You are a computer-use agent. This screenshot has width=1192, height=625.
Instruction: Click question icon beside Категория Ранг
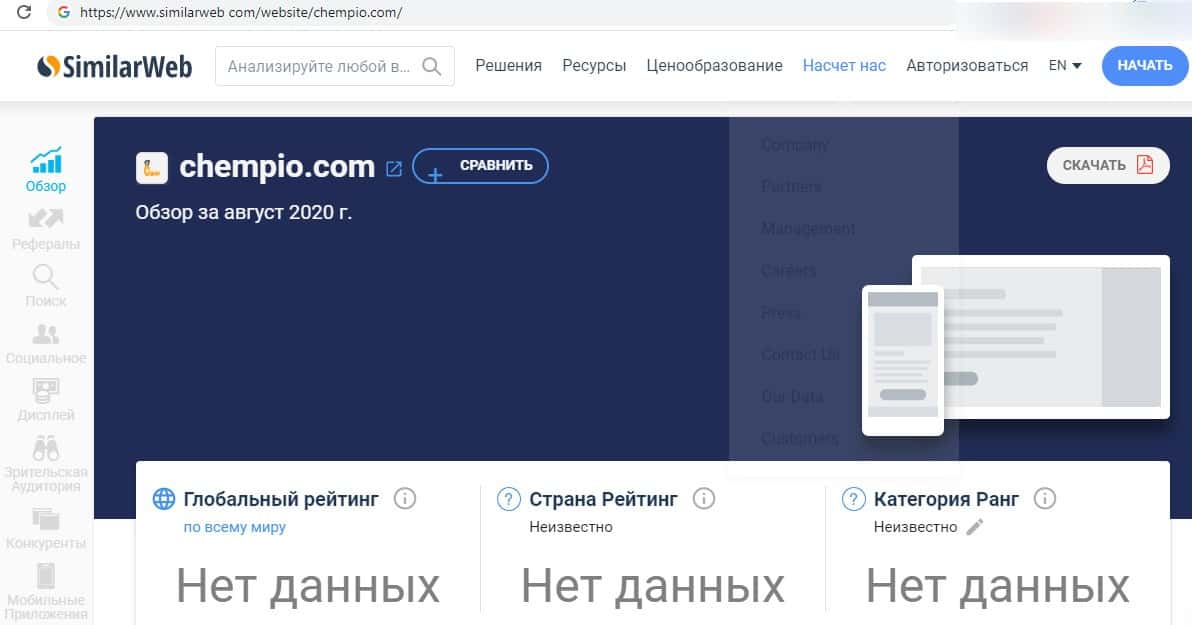[853, 499]
